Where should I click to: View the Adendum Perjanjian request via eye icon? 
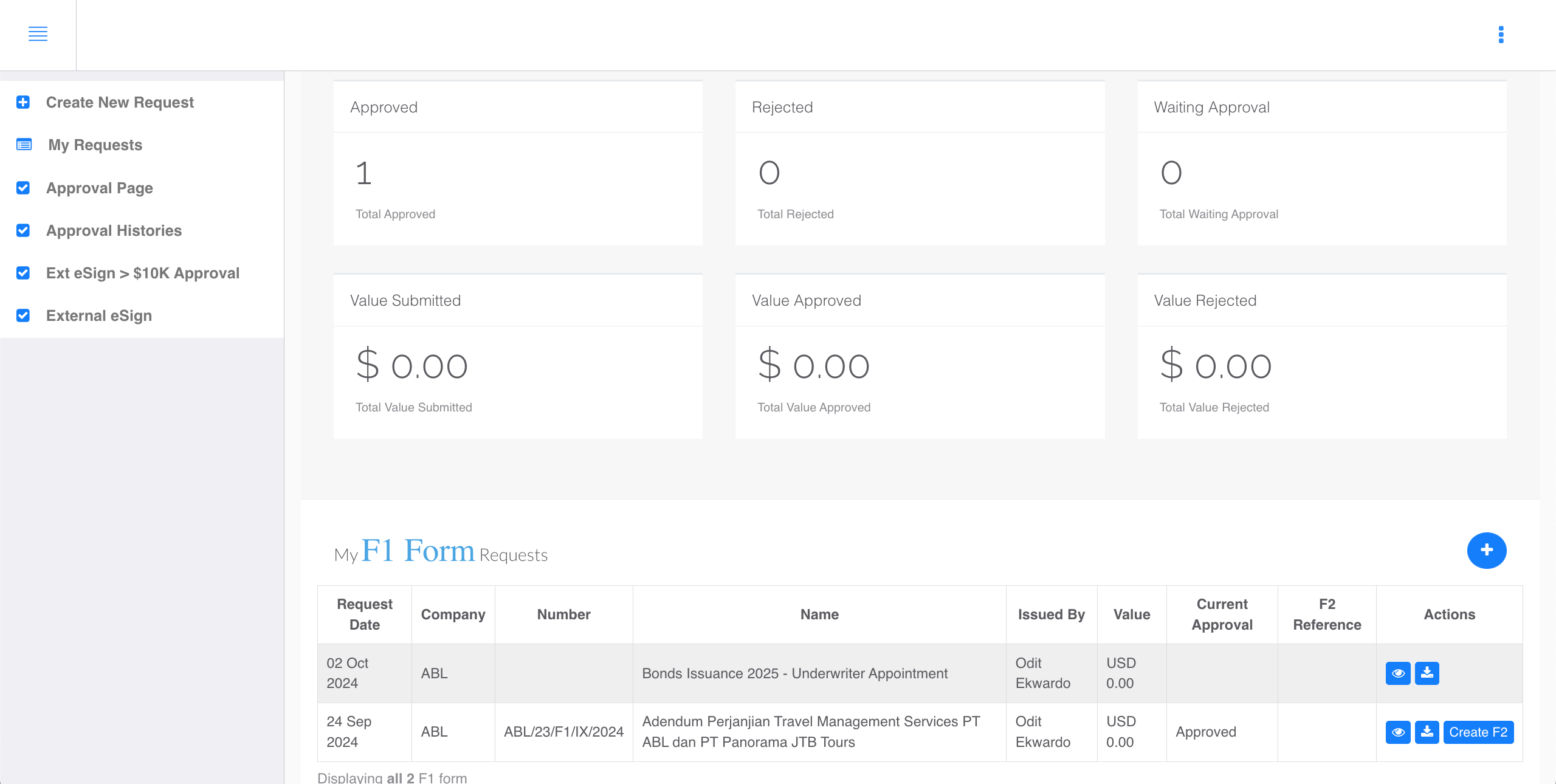click(1399, 732)
